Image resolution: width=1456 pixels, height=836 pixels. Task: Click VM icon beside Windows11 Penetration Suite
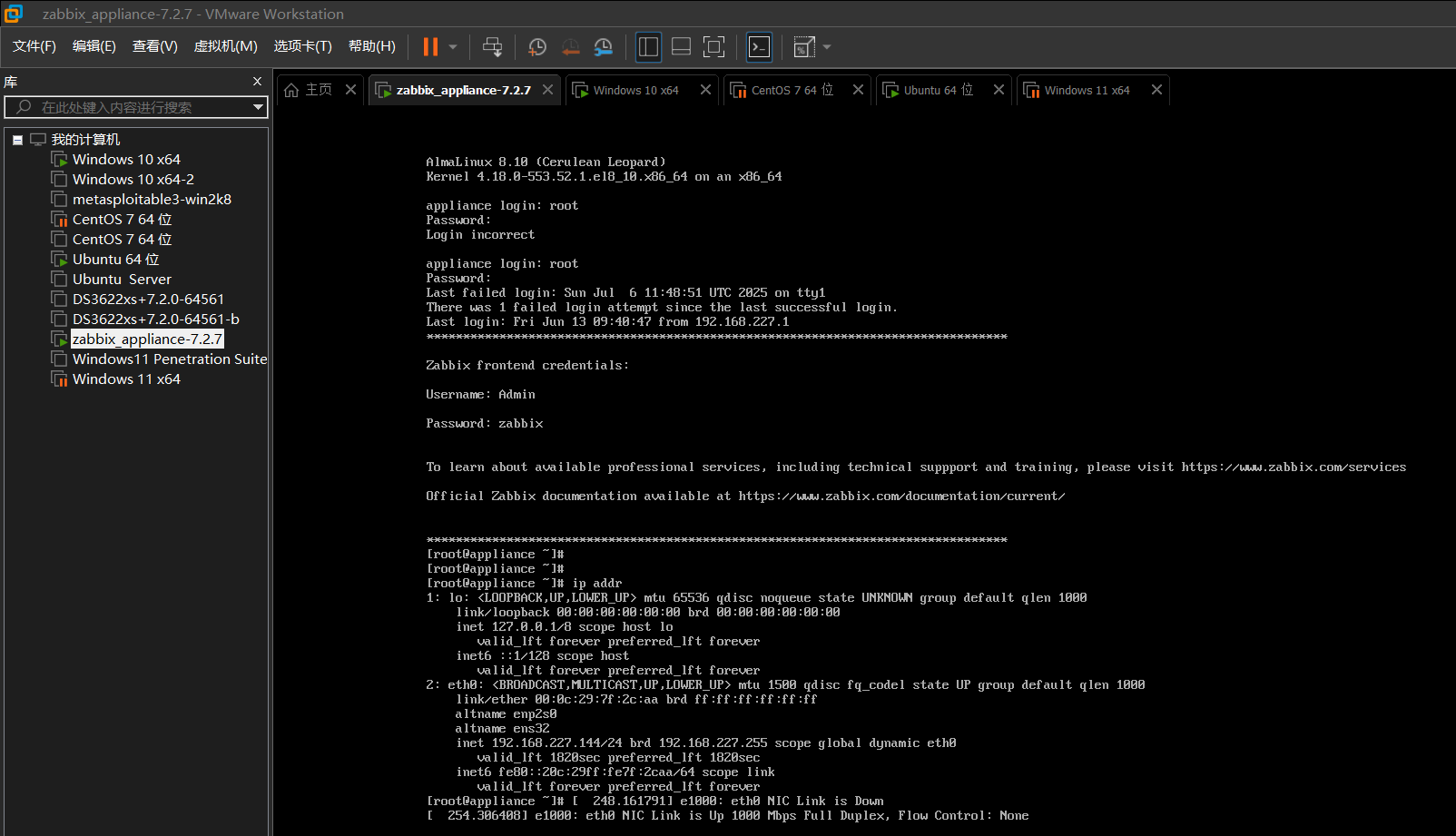click(59, 359)
